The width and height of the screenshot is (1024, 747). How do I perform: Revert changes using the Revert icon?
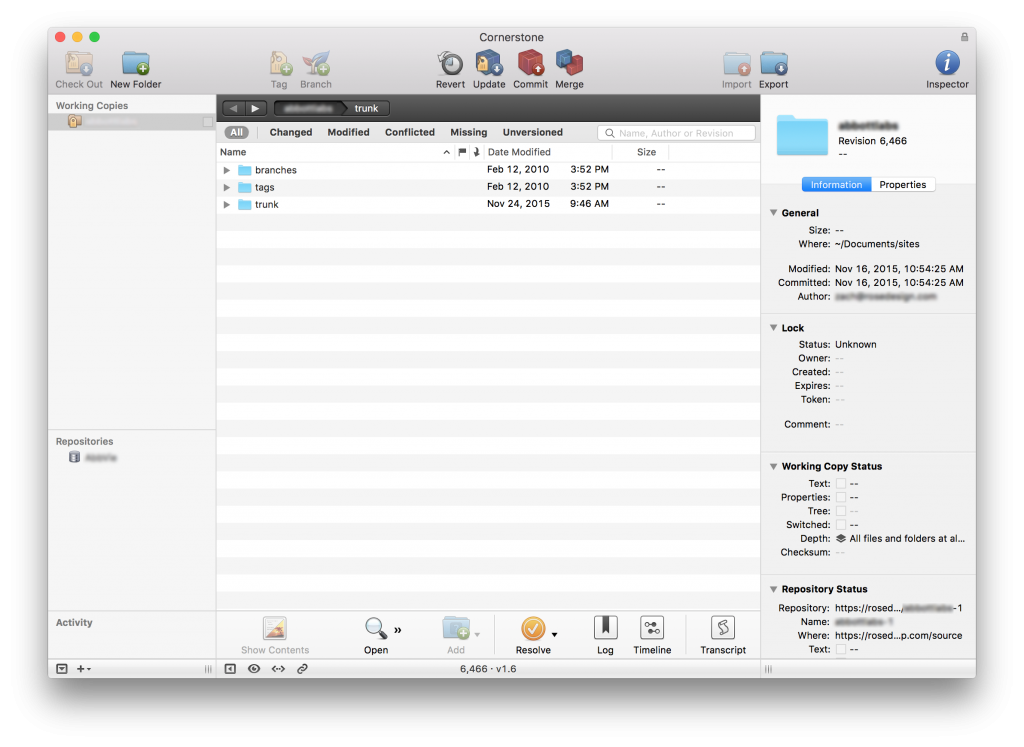[x=450, y=63]
